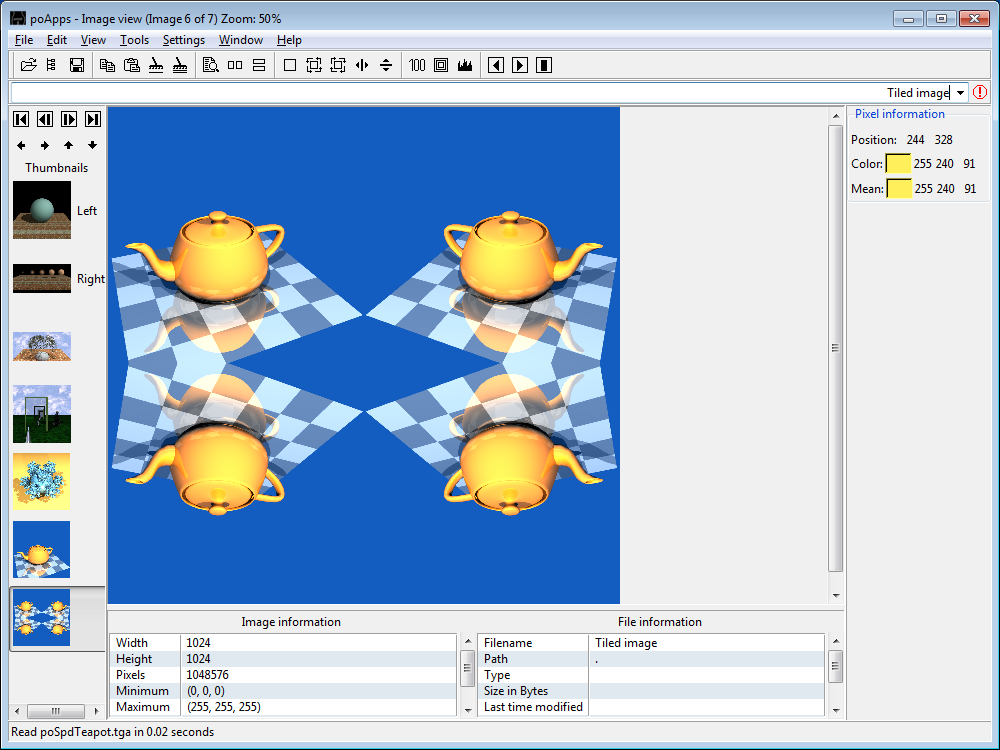Click the boxed vertical bar toolbar icon
Viewport: 1000px width, 750px height.
coord(544,65)
